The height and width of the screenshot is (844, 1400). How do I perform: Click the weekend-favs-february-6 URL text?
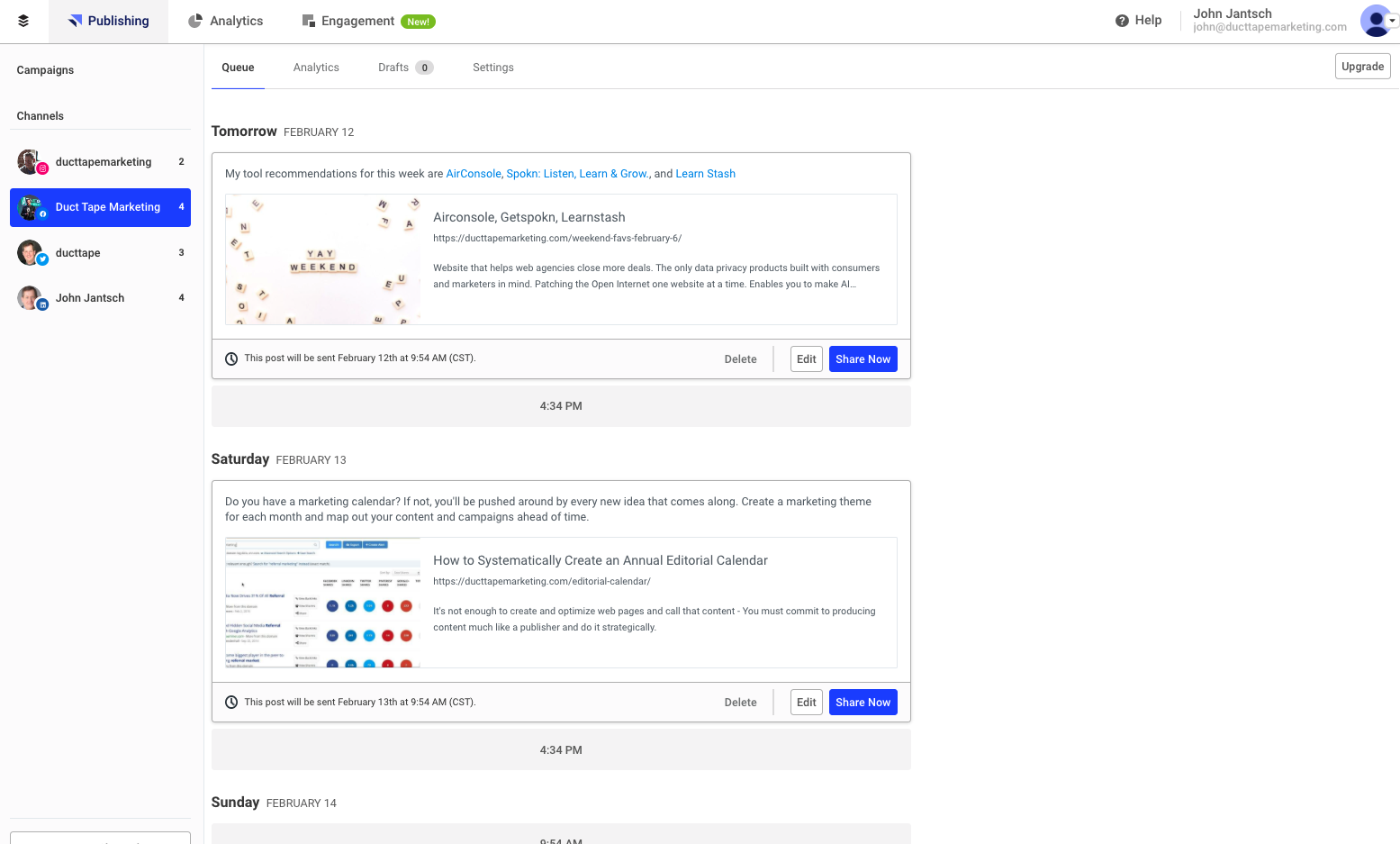557,239
